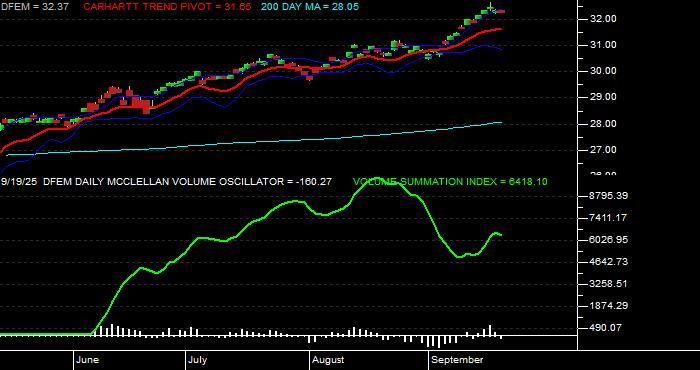700x370 pixels.
Task: Click the end of the cyan 200 day MA line
Action: 501,122
